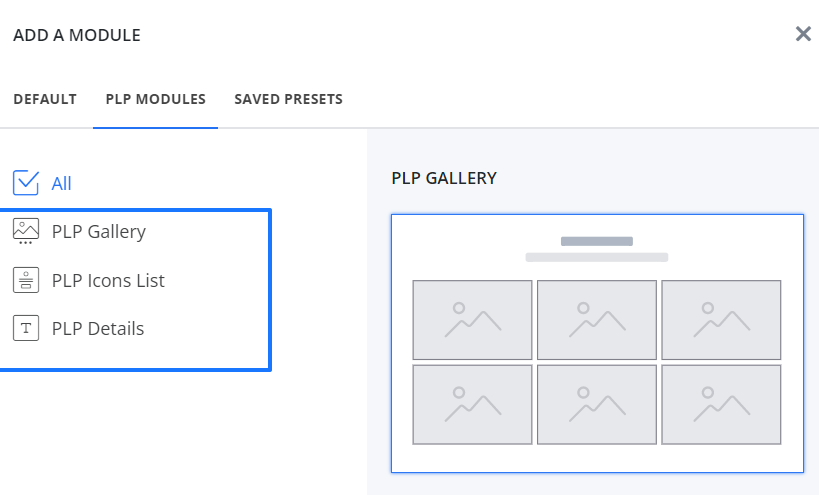Click the PLP Icons List icon
The image size is (819, 495).
[x=26, y=280]
